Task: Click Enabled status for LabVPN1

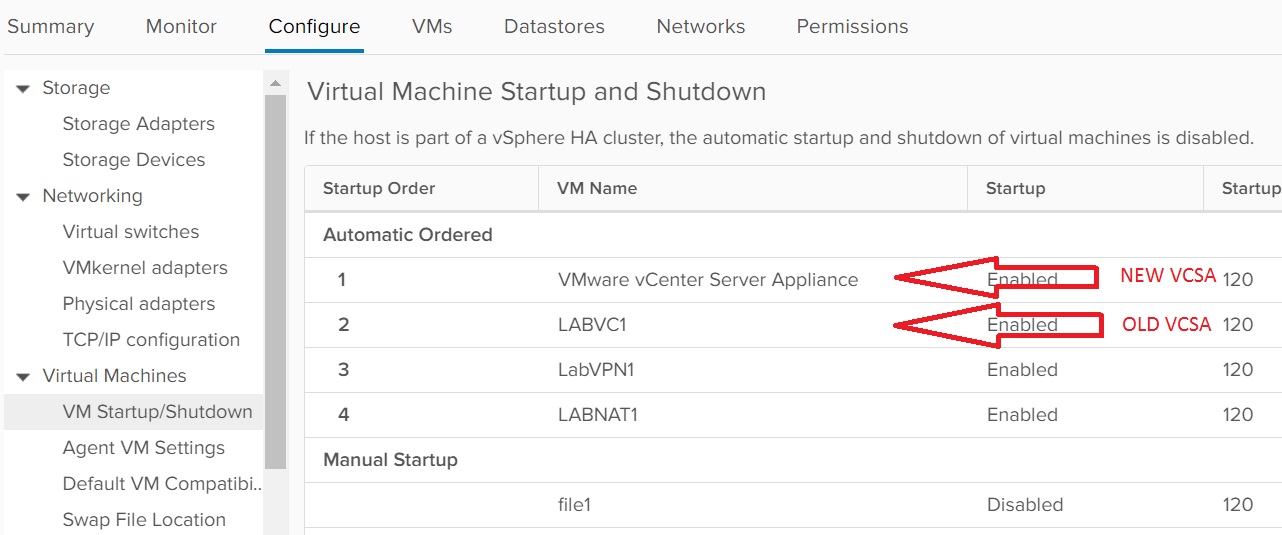Action: pos(1022,370)
